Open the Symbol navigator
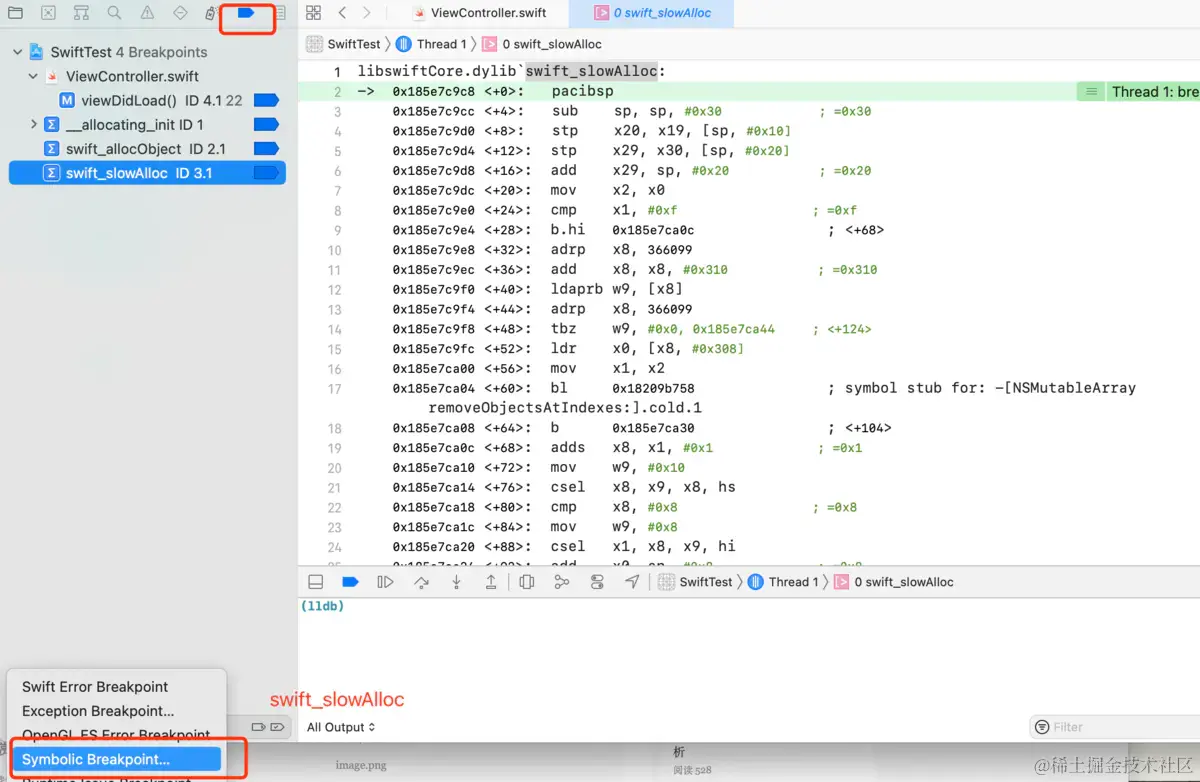Screen dimensions: 1200x782 pyautogui.click(x=81, y=13)
